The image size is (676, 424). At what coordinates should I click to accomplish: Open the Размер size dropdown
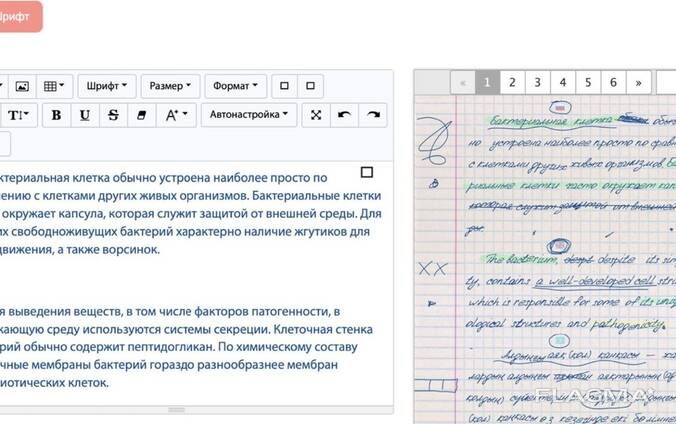click(170, 86)
